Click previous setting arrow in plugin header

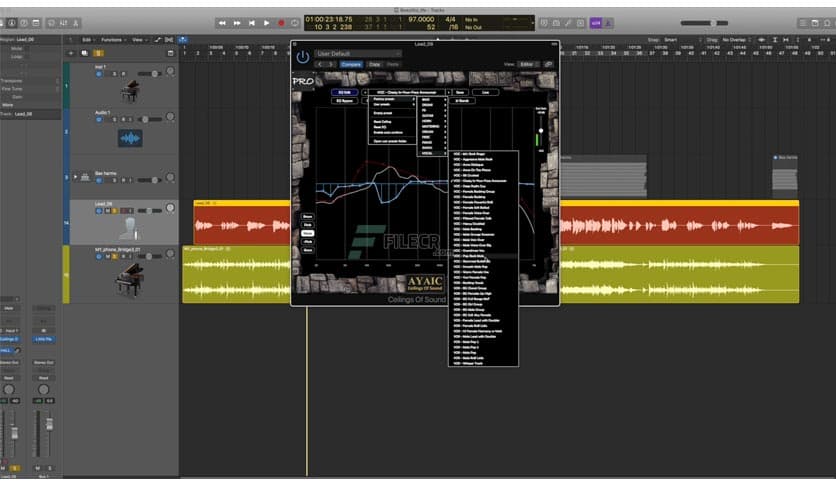tap(320, 64)
